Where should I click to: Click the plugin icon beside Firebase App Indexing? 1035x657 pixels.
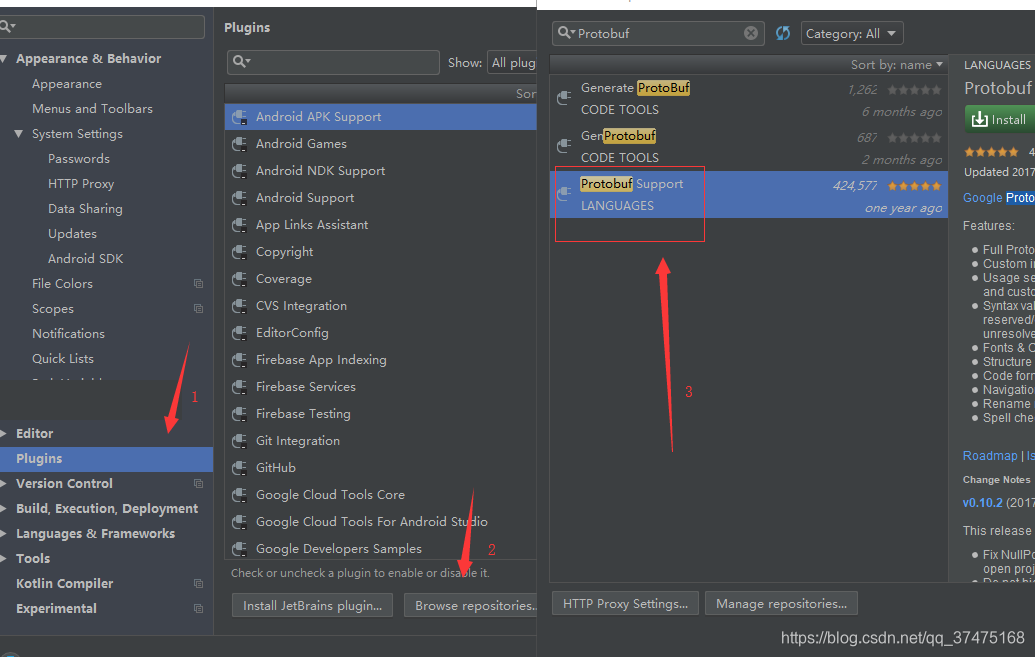(x=240, y=361)
